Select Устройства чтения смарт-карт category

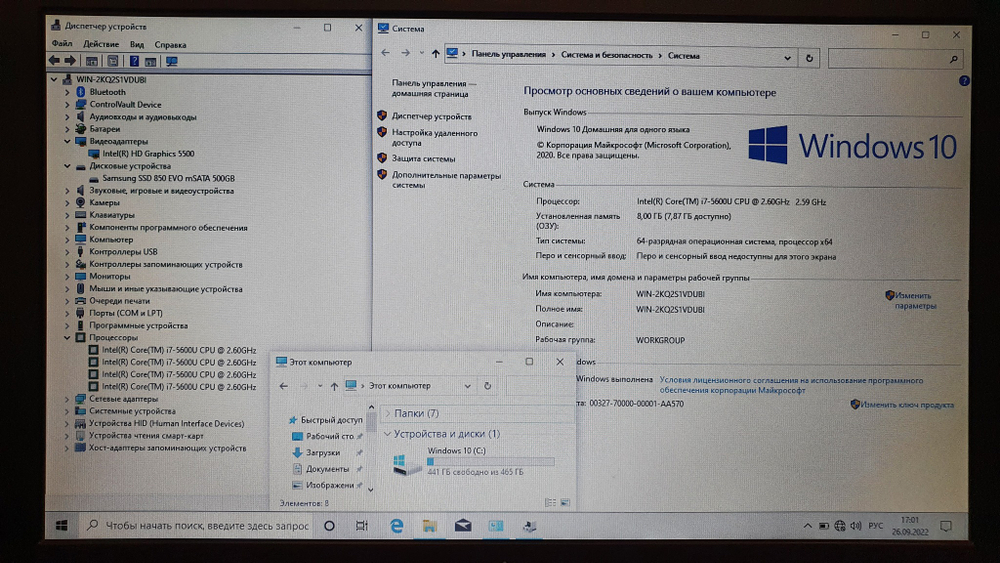146,436
